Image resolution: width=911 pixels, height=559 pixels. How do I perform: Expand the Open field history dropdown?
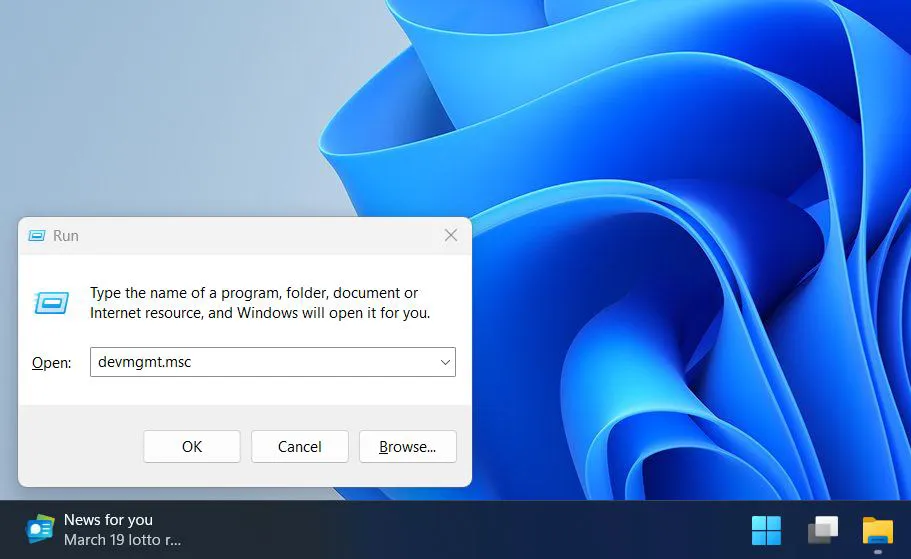(445, 362)
